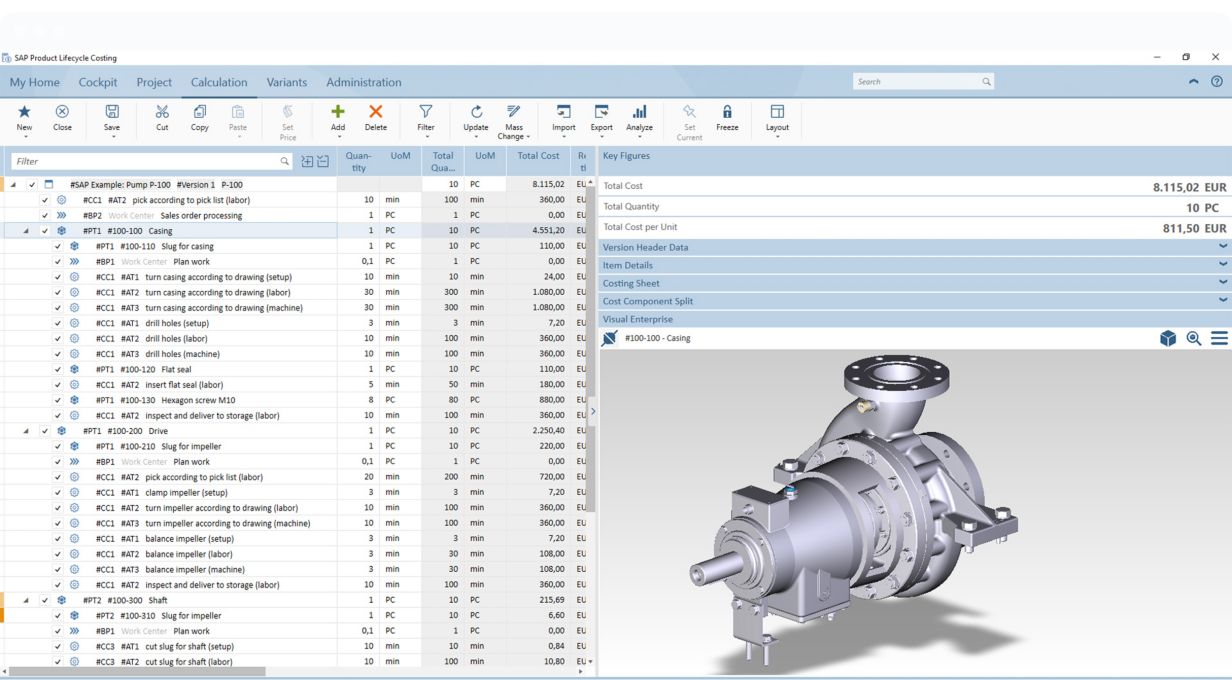Open the hamburger menu in Visual Enterprise
This screenshot has width=1232, height=680.
[x=1219, y=339]
